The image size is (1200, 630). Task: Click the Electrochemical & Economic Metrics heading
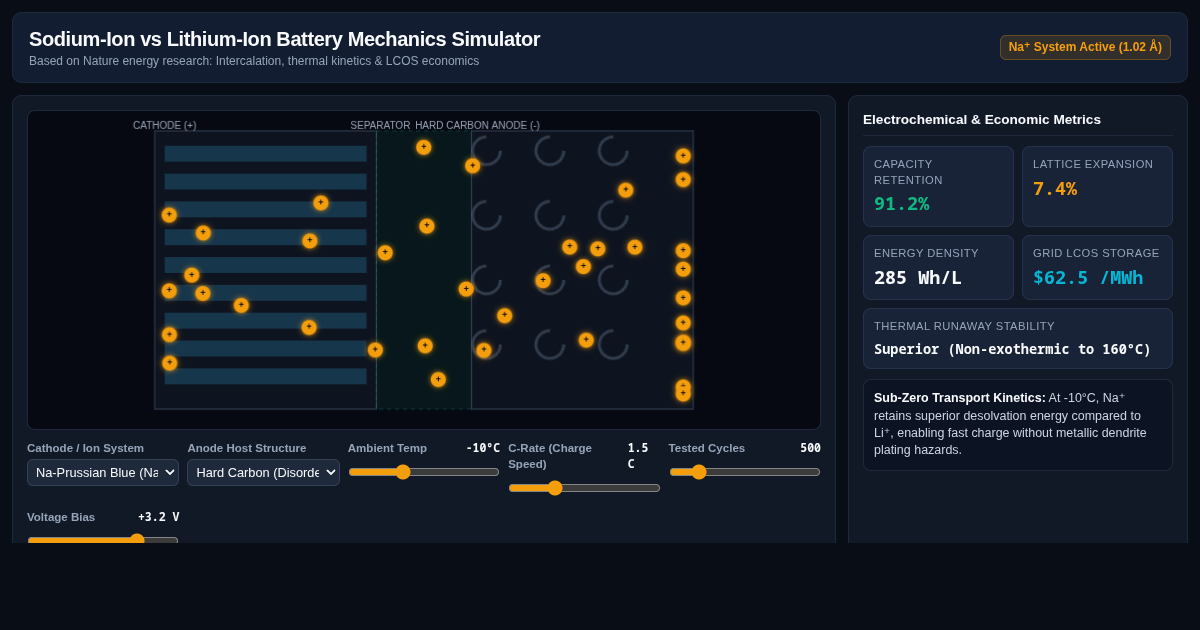click(x=982, y=119)
